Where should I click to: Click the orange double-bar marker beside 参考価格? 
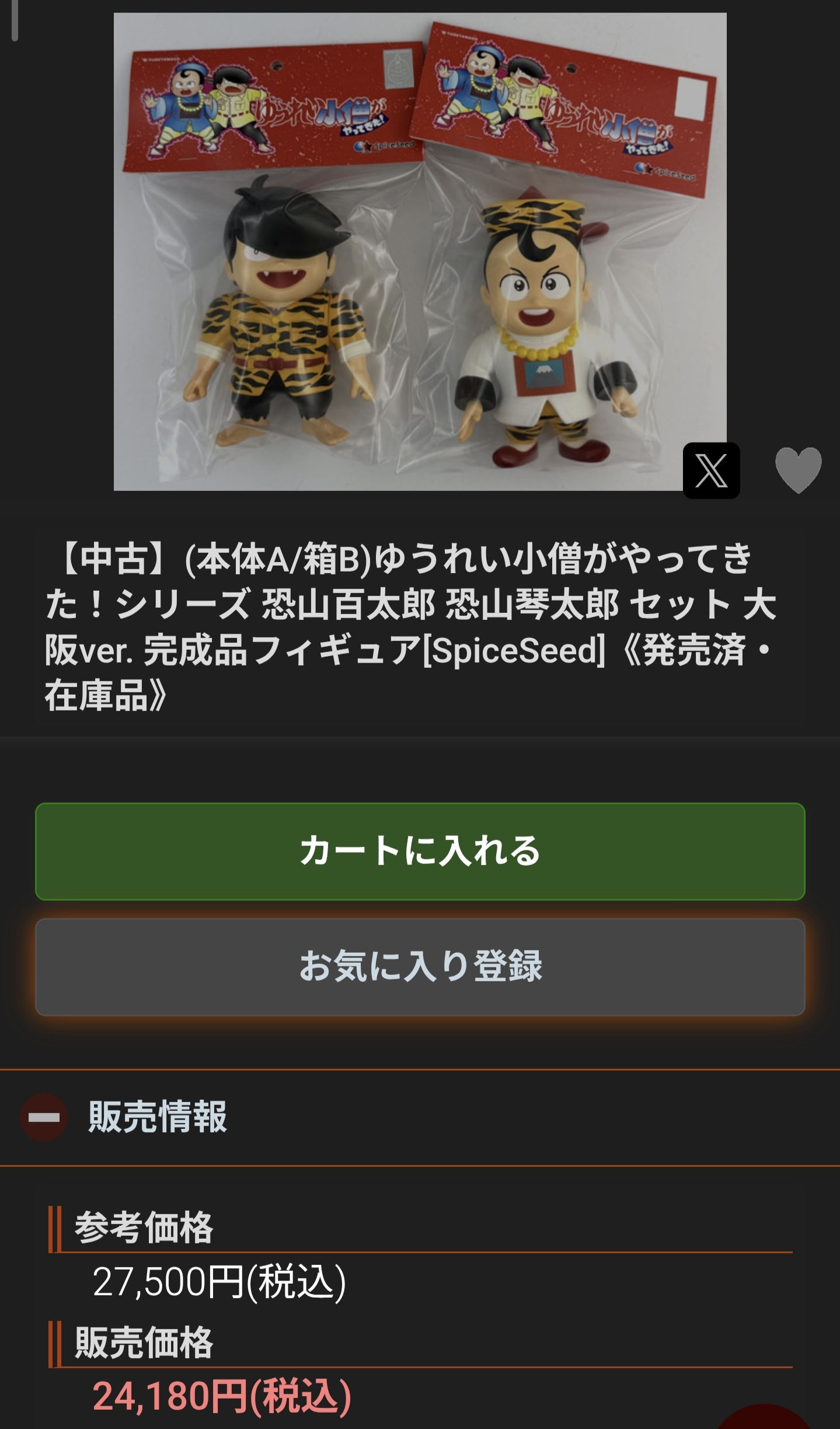pos(55,1229)
